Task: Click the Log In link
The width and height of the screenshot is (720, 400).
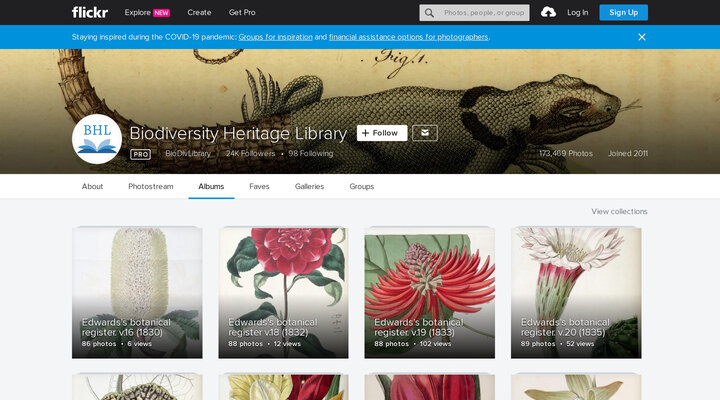Action: [578, 12]
